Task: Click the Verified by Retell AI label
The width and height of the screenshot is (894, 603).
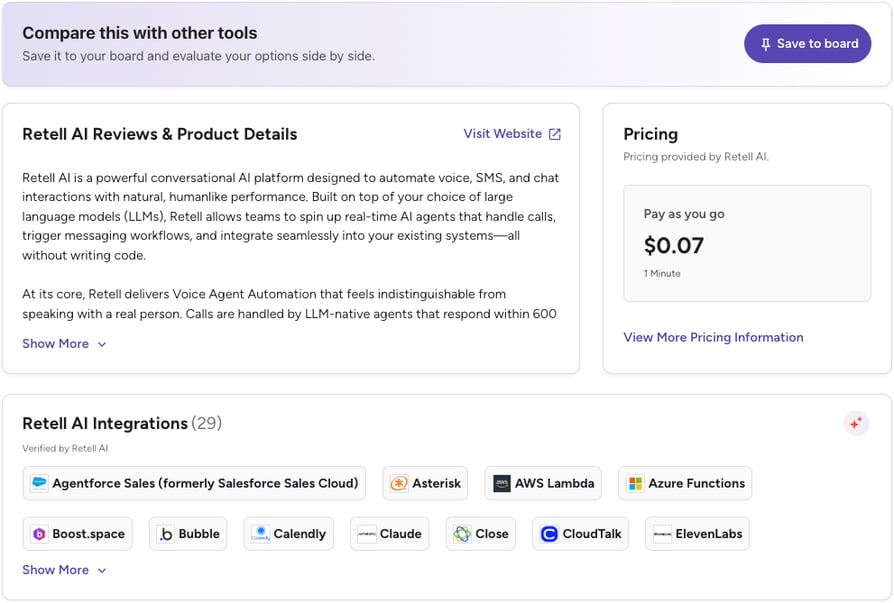Action: 65,449
